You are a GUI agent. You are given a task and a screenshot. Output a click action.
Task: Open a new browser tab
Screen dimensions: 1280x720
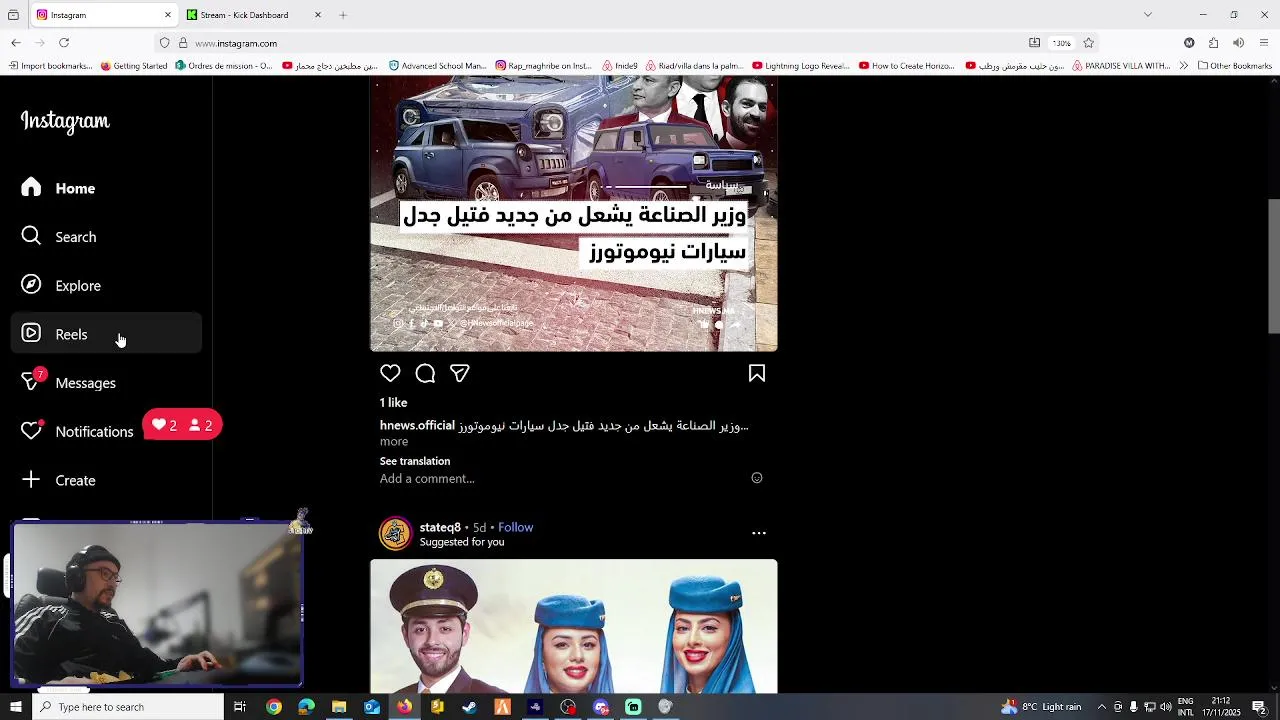[343, 15]
